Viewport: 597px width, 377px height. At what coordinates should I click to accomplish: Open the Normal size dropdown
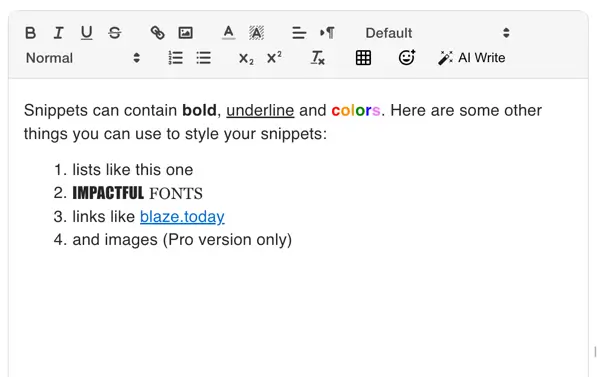point(83,58)
